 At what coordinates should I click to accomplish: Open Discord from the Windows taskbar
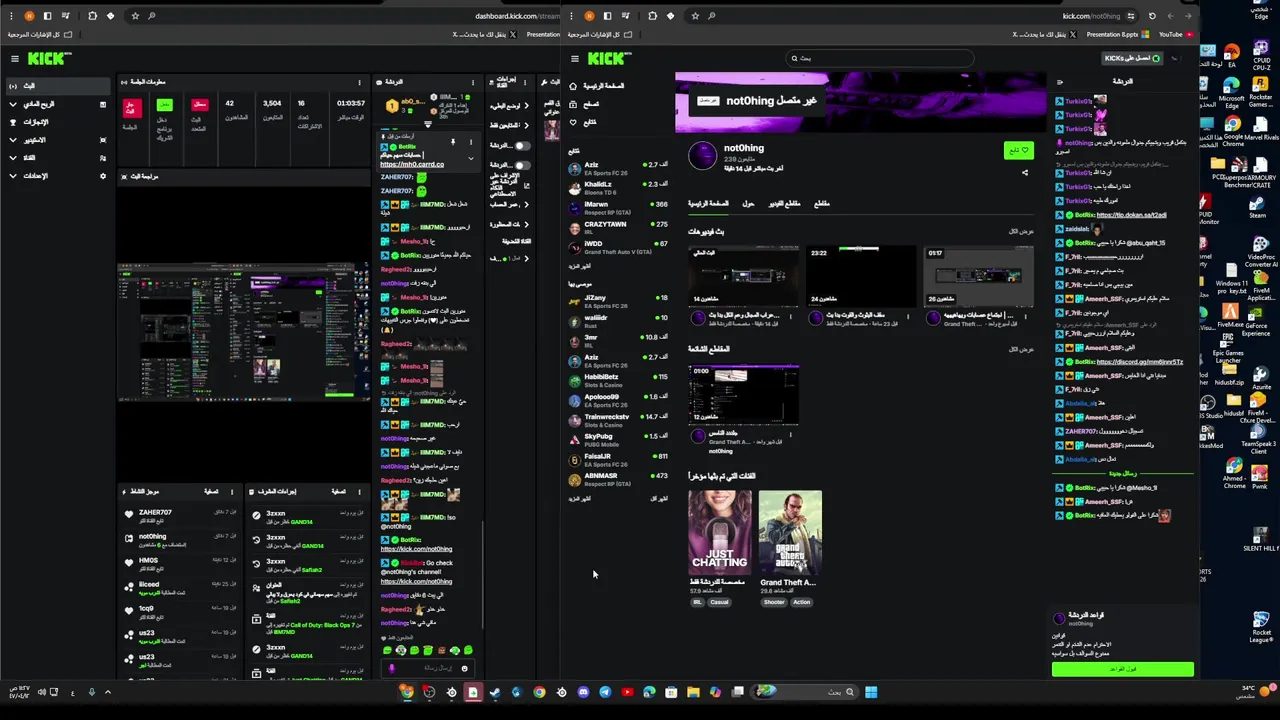coord(583,692)
